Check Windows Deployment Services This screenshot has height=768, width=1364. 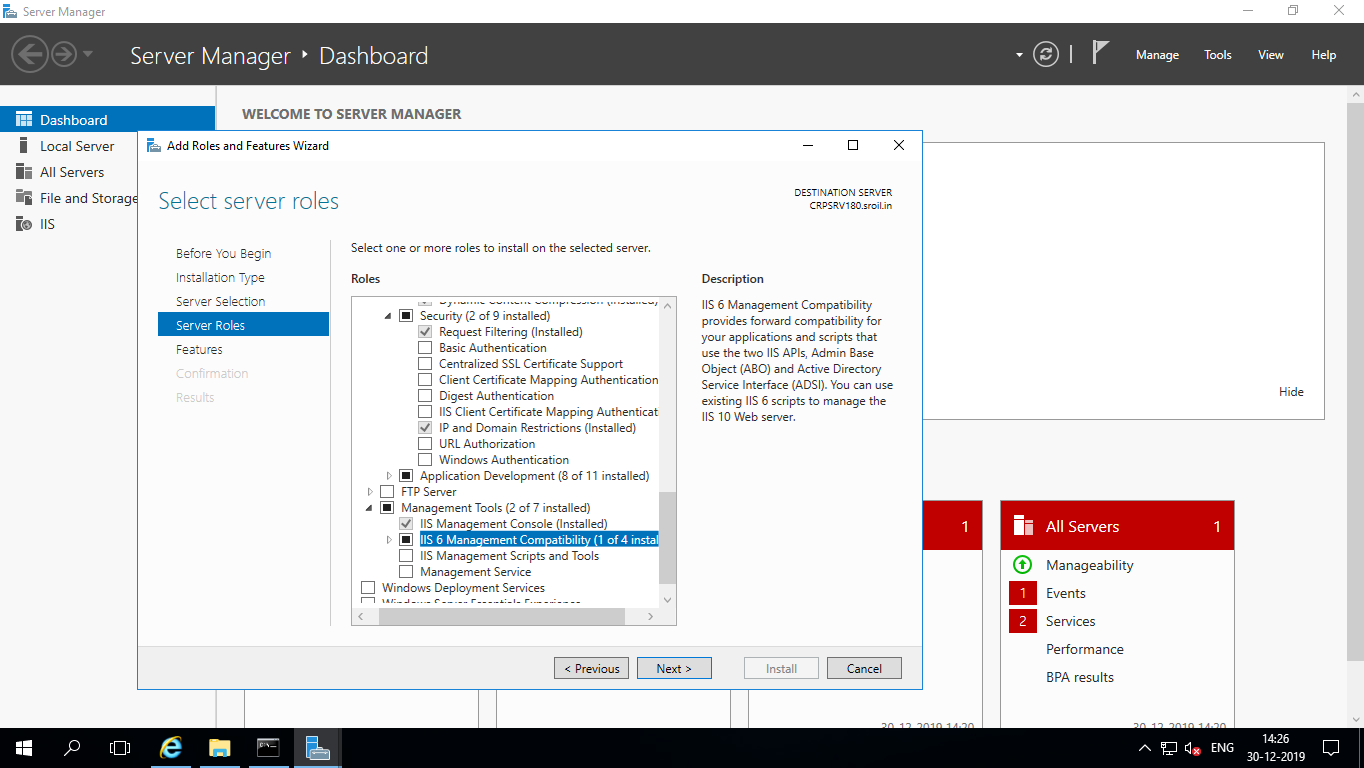tap(368, 588)
